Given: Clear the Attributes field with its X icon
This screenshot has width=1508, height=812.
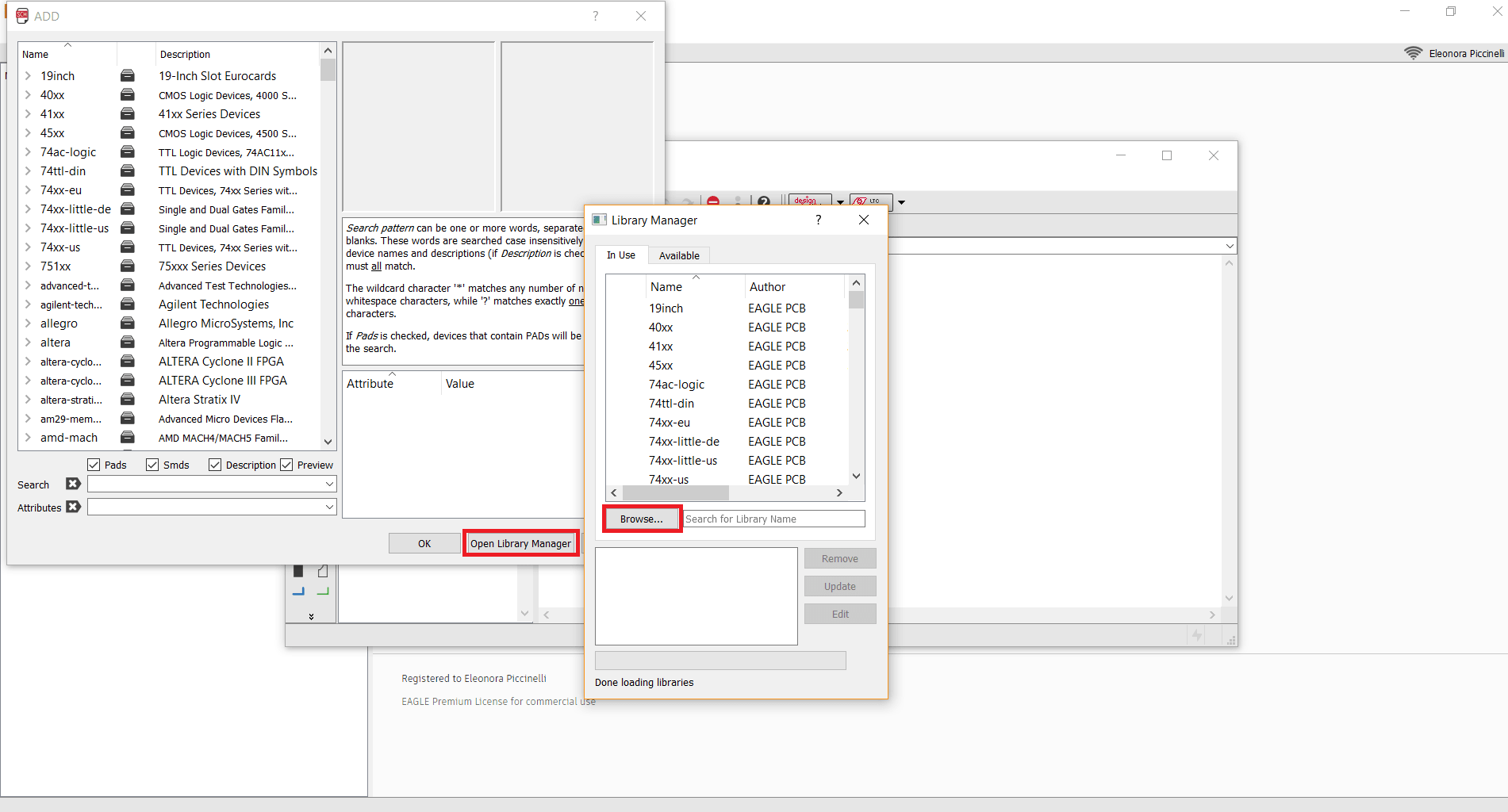Looking at the screenshot, I should pos(73,507).
